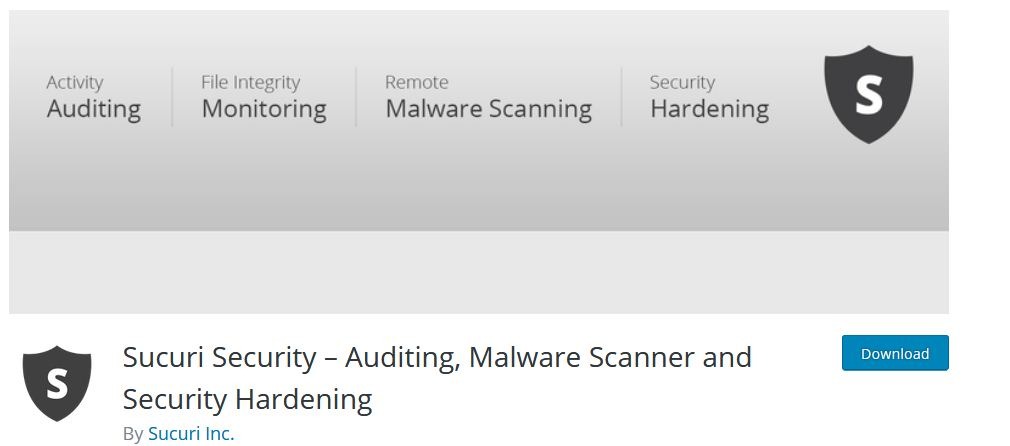This screenshot has height=446, width=1010.
Task: Click the divider between Auditing and Monitoring
Action: pyautogui.click(x=172, y=97)
